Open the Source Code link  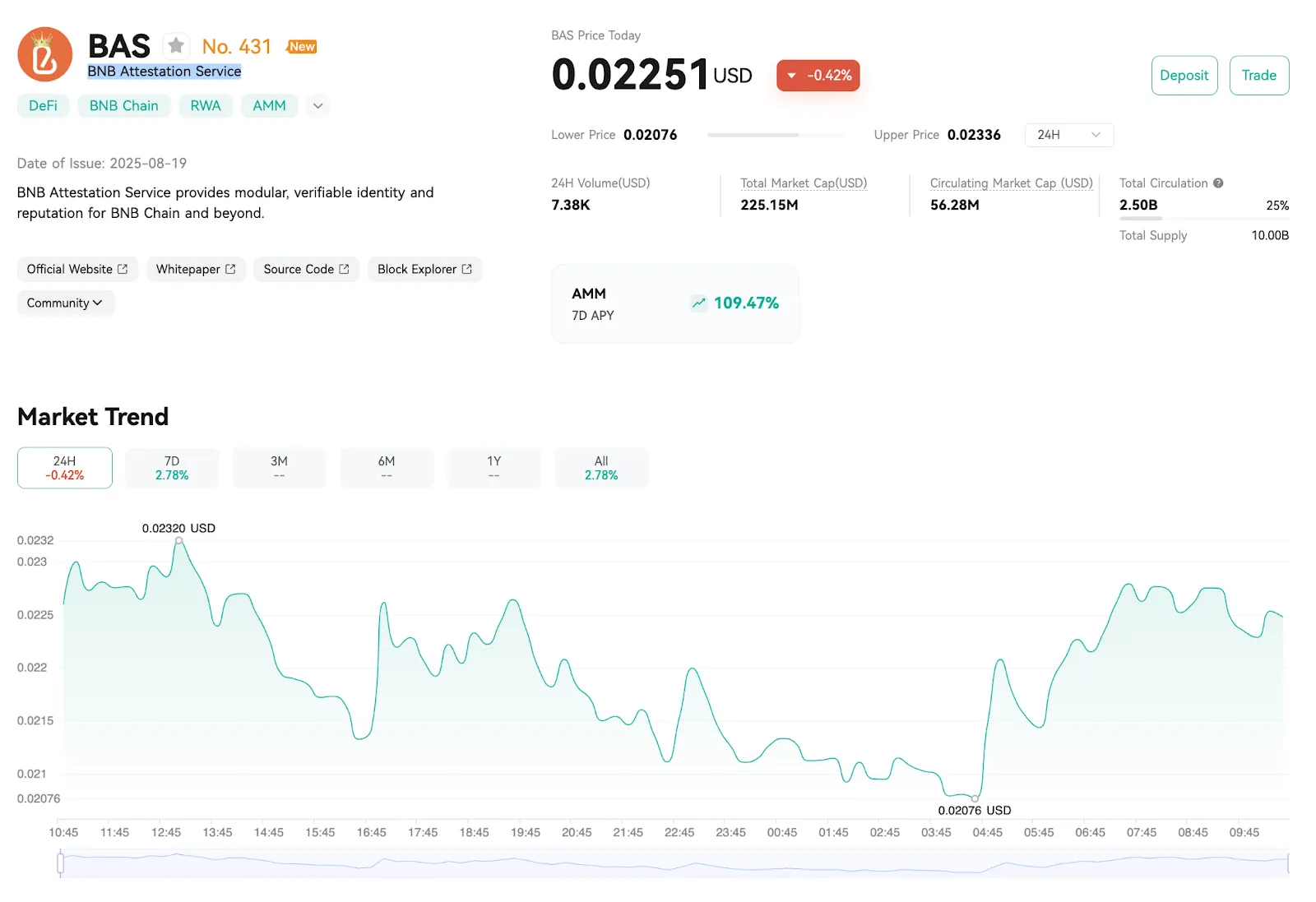coord(306,269)
